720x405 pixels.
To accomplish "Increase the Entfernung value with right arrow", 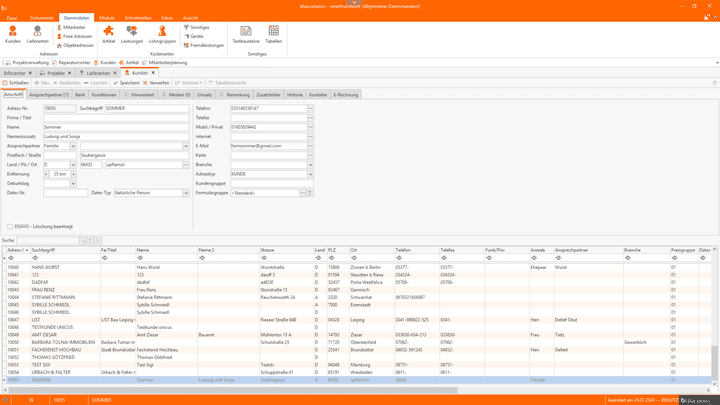I will pyautogui.click(x=73, y=174).
